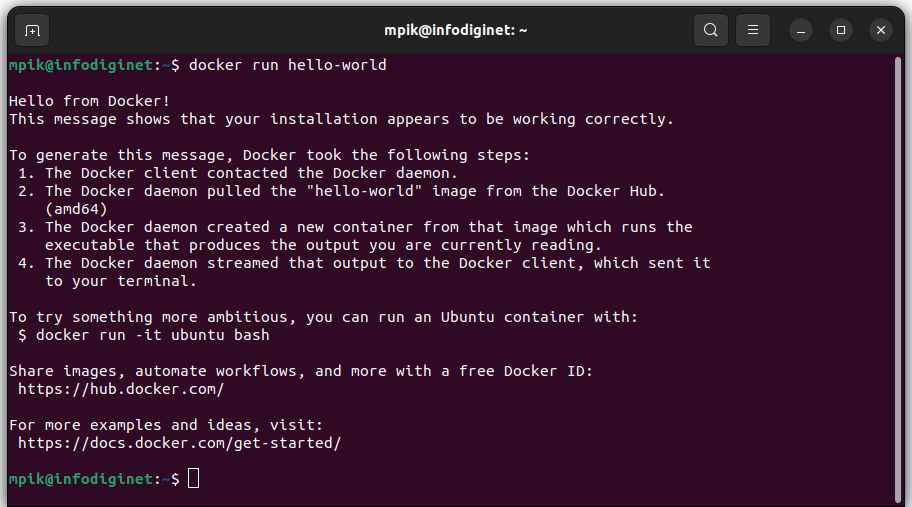Click the "(amd64)" text
Screen dimensions: 912x507
76,209
